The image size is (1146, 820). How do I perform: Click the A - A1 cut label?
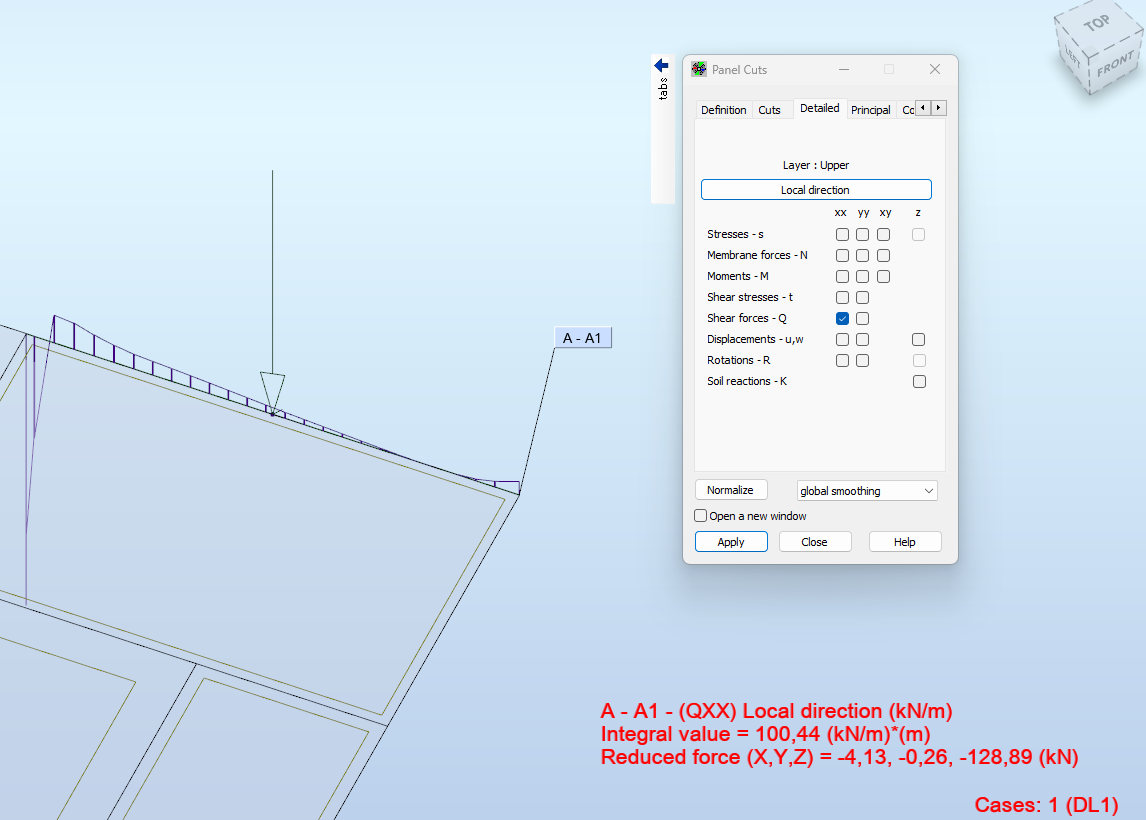click(583, 337)
